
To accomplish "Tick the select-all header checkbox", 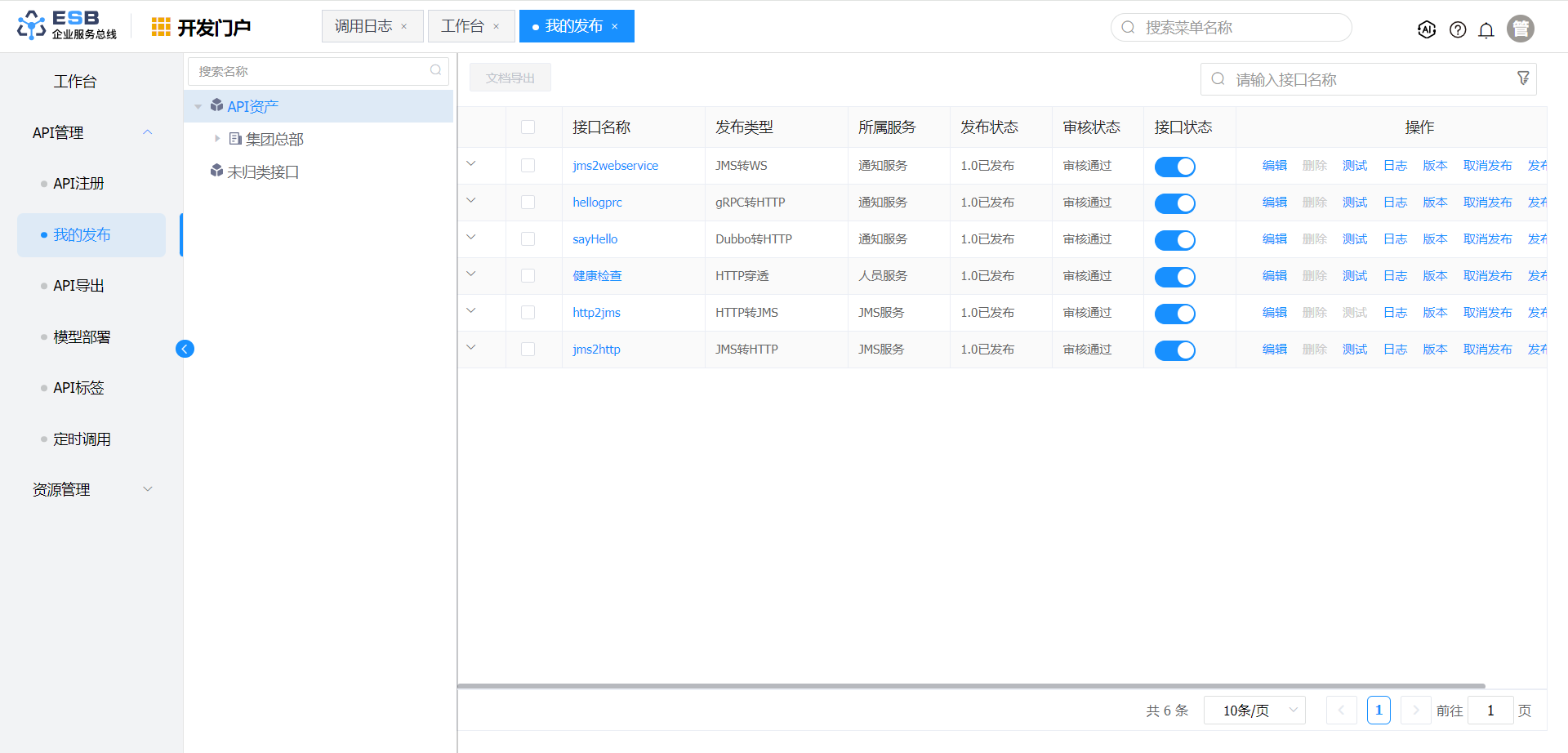I will coord(528,127).
